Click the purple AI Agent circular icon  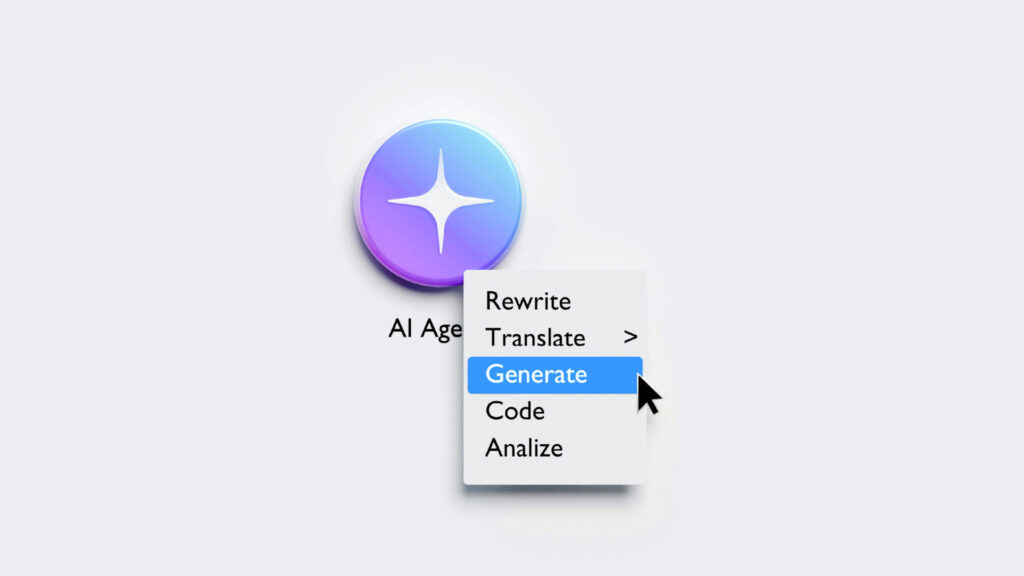pos(438,203)
